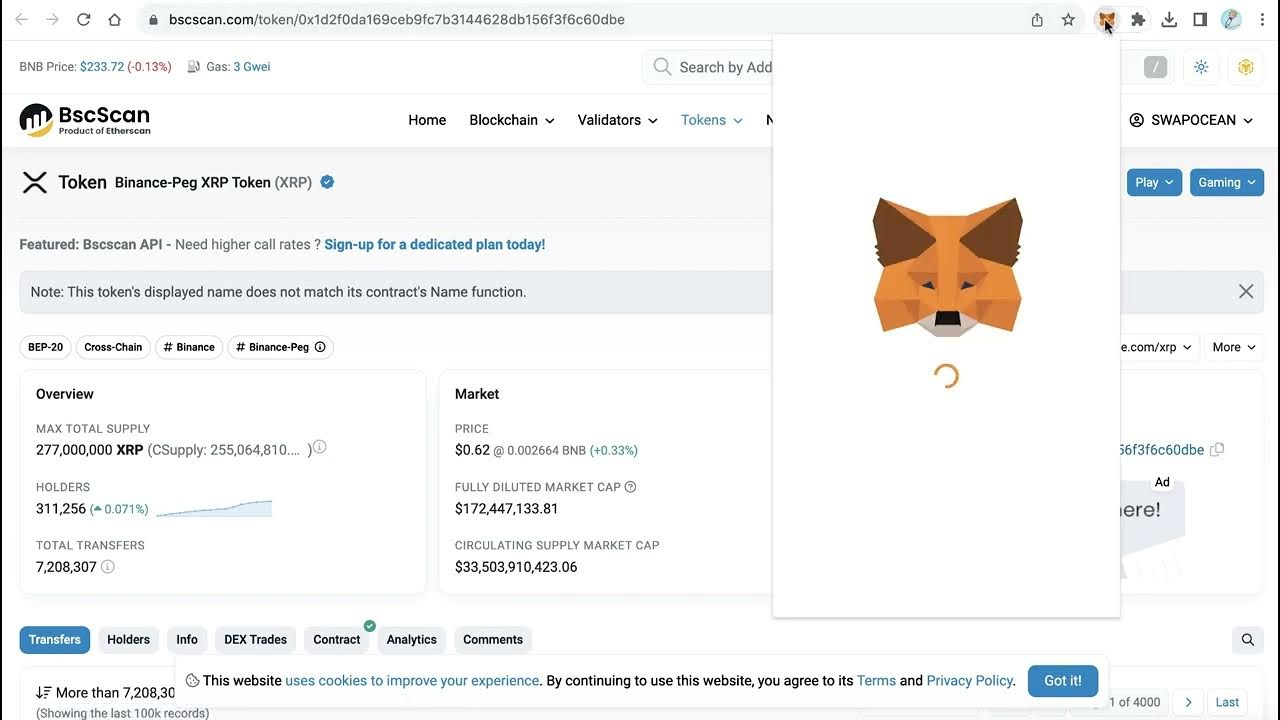The height and width of the screenshot is (720, 1280).
Task: Open the Privacy Policy link
Action: (970, 681)
